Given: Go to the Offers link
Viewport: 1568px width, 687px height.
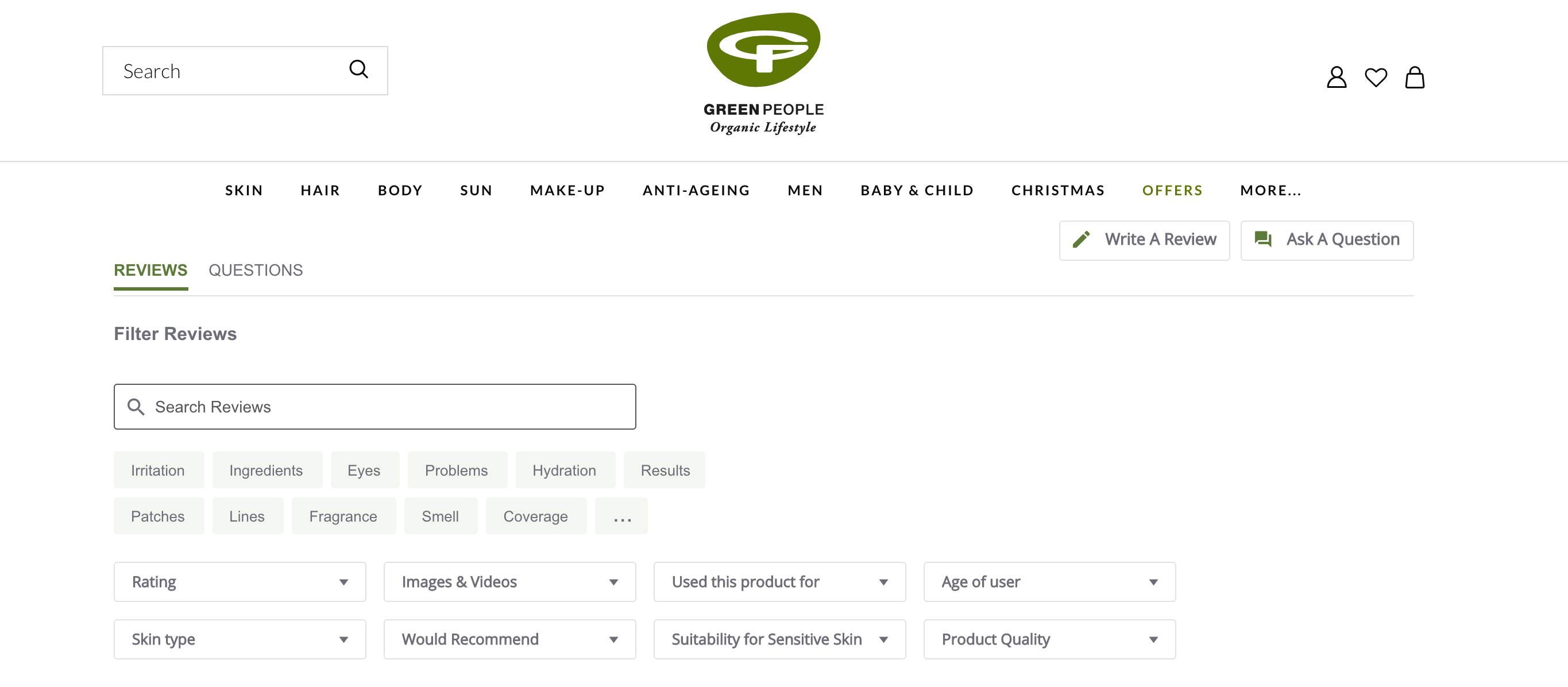Looking at the screenshot, I should point(1172,191).
